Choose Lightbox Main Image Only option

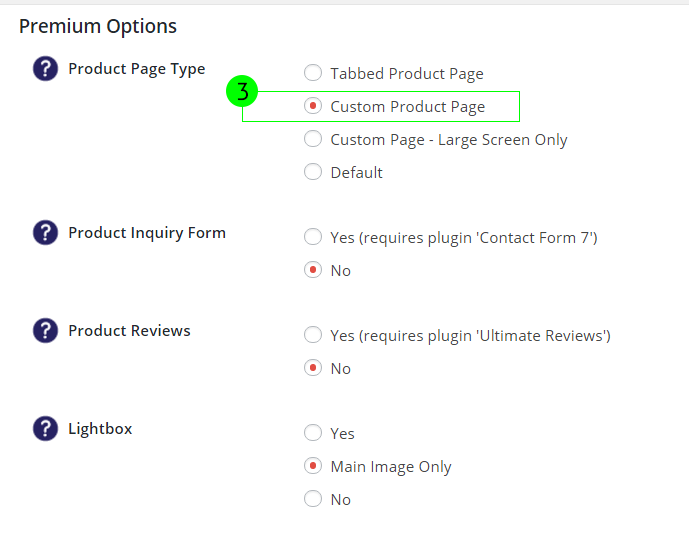click(x=313, y=465)
